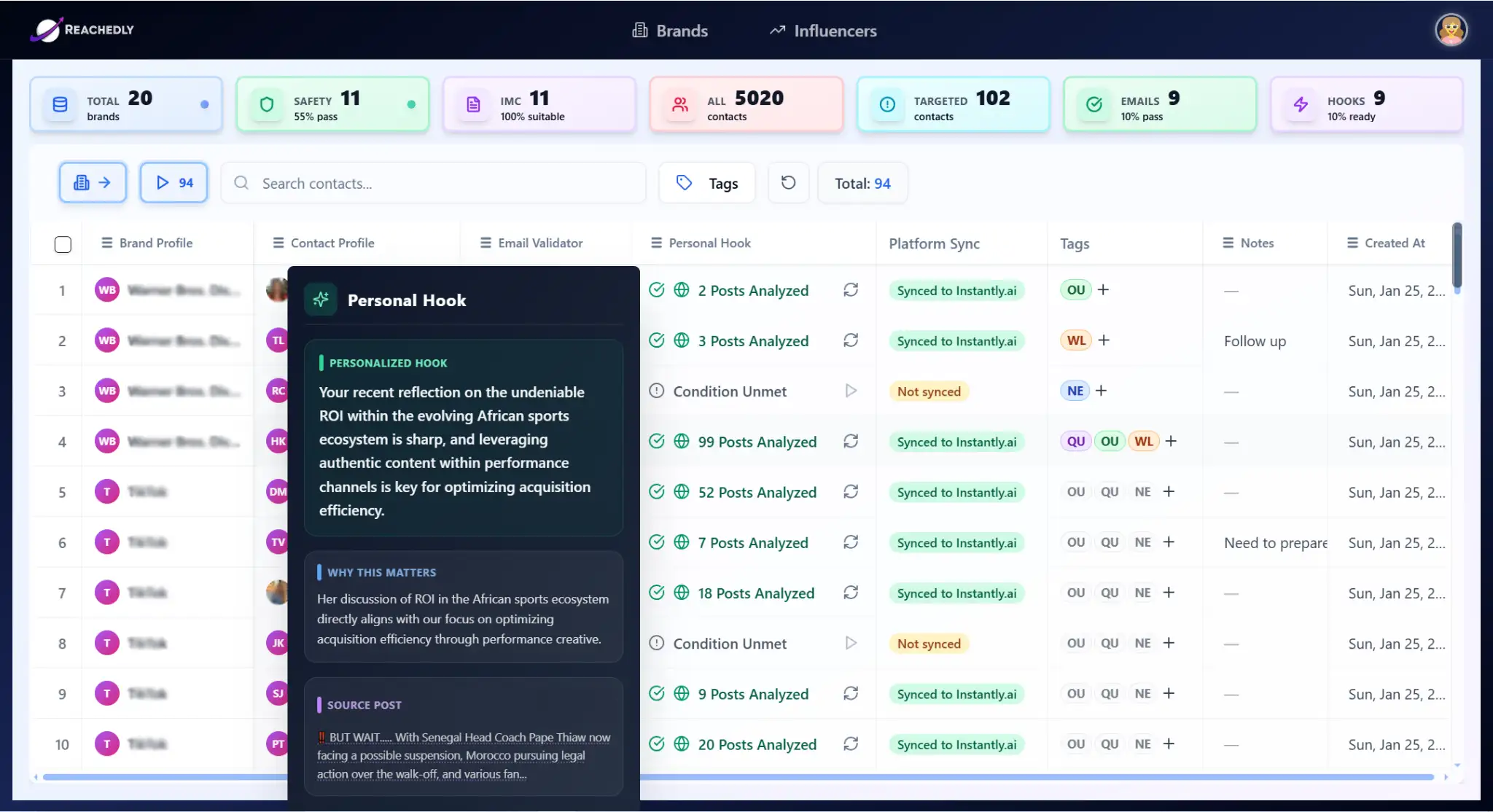This screenshot has height=812, width=1493.
Task: Toggle the NE tag in row 8
Action: click(1142, 643)
